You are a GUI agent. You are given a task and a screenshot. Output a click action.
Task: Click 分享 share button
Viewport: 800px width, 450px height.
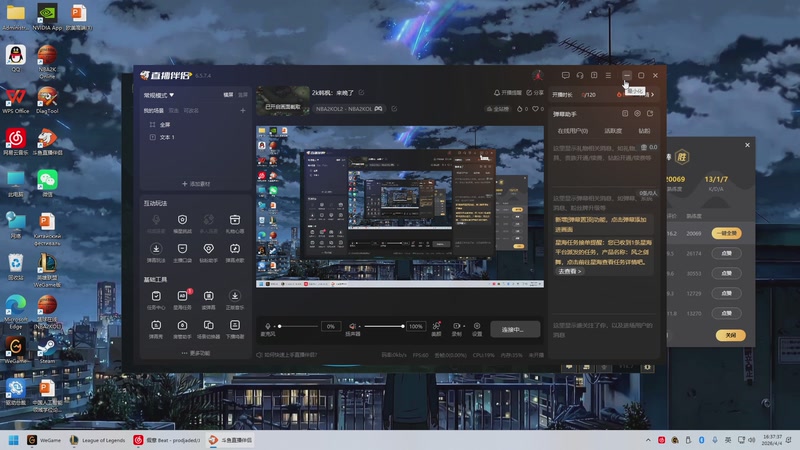(x=535, y=93)
